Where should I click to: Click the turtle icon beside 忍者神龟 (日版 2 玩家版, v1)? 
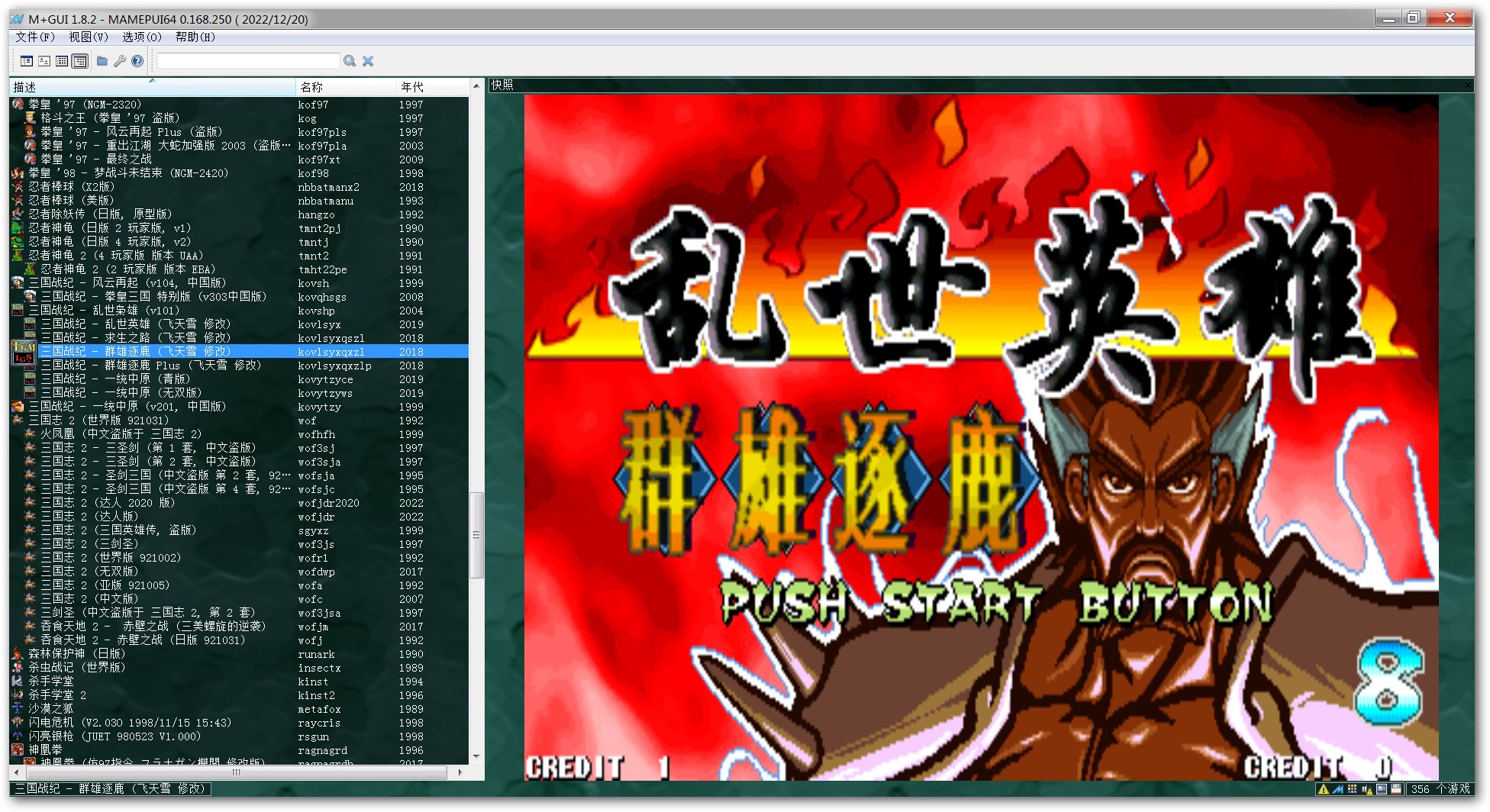(18, 228)
